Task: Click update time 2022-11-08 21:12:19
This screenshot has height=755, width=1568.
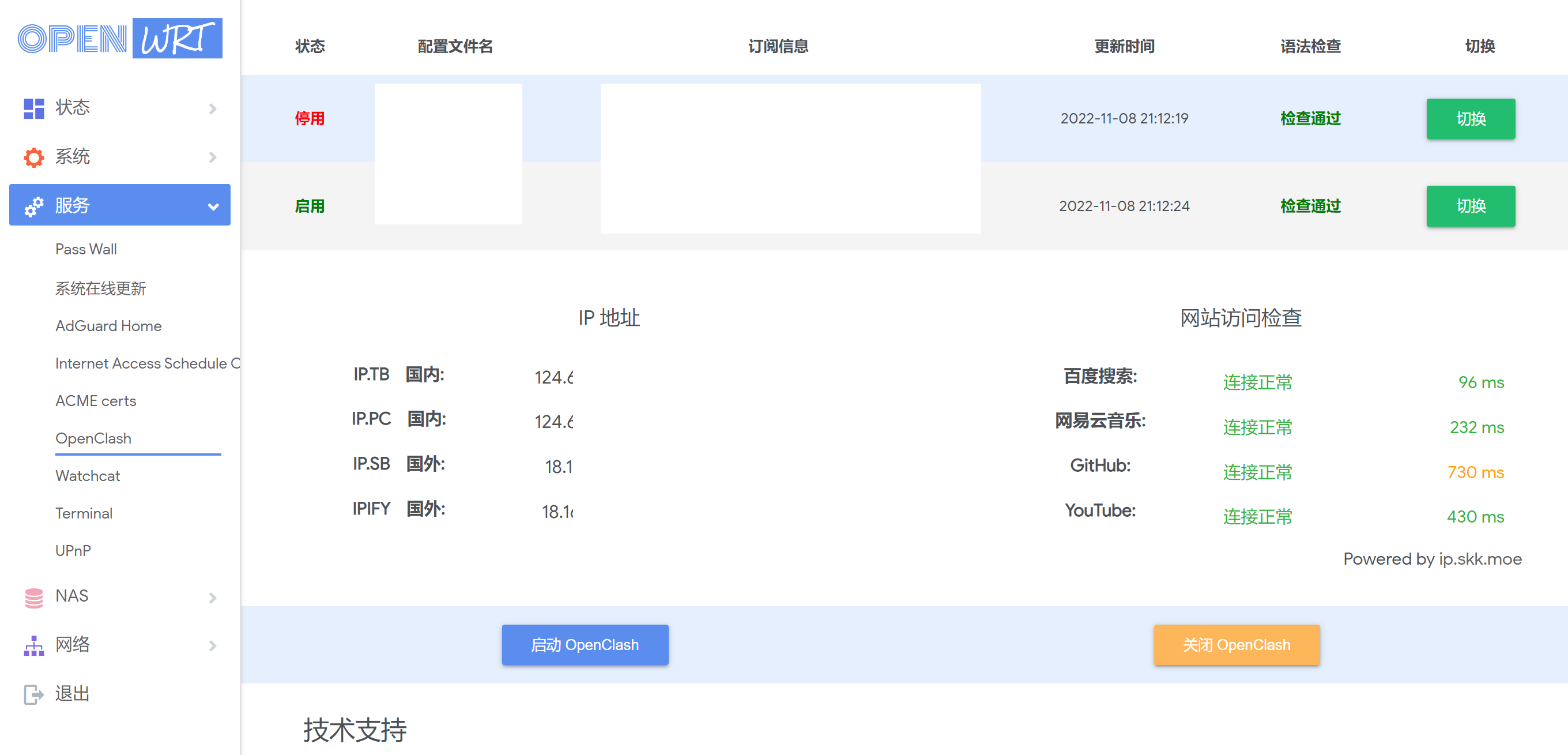Action: [1124, 119]
